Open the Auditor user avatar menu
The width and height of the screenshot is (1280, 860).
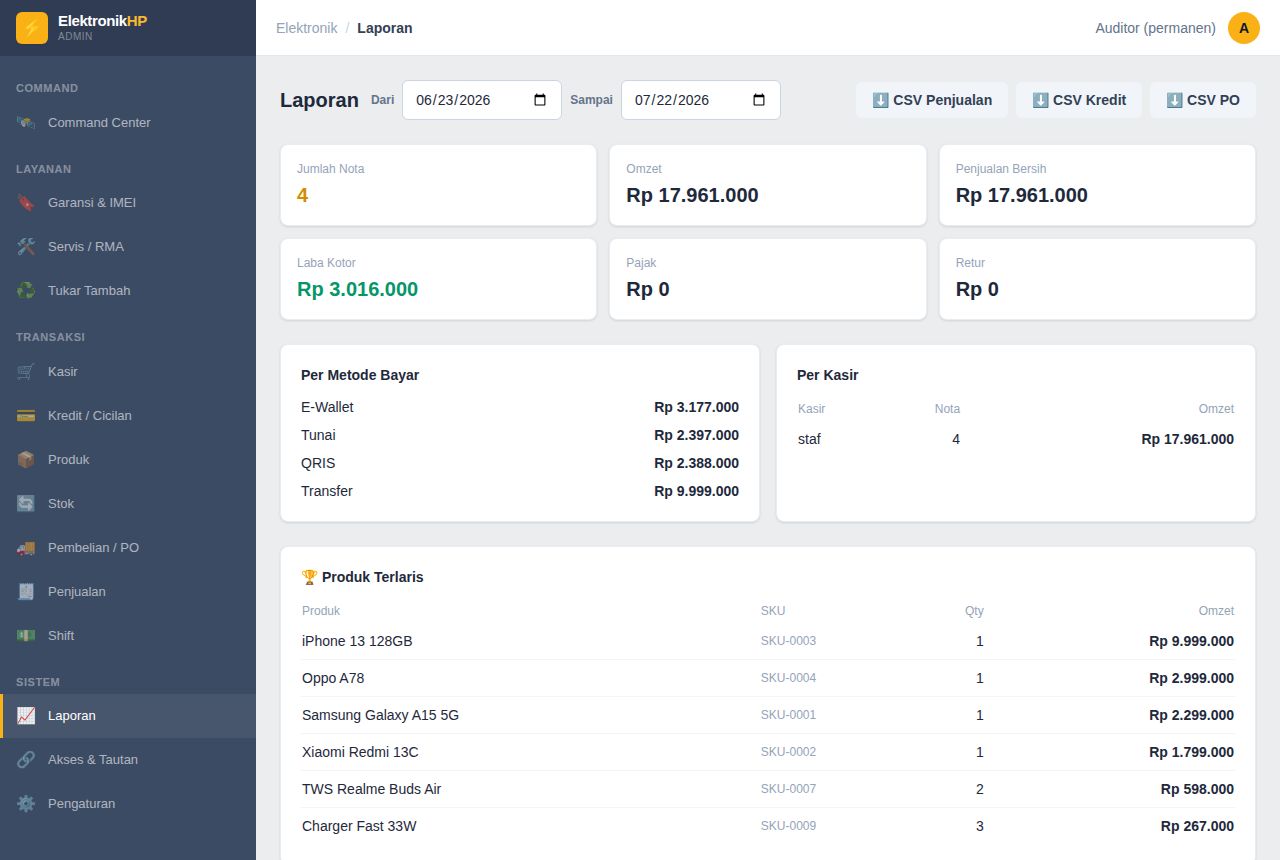(1244, 28)
